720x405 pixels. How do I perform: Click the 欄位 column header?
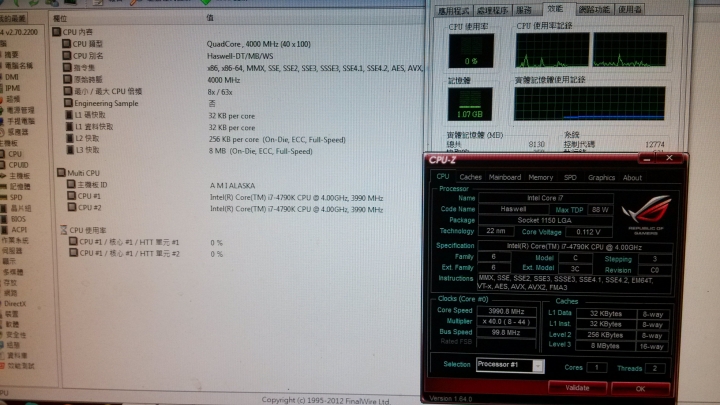[60, 18]
